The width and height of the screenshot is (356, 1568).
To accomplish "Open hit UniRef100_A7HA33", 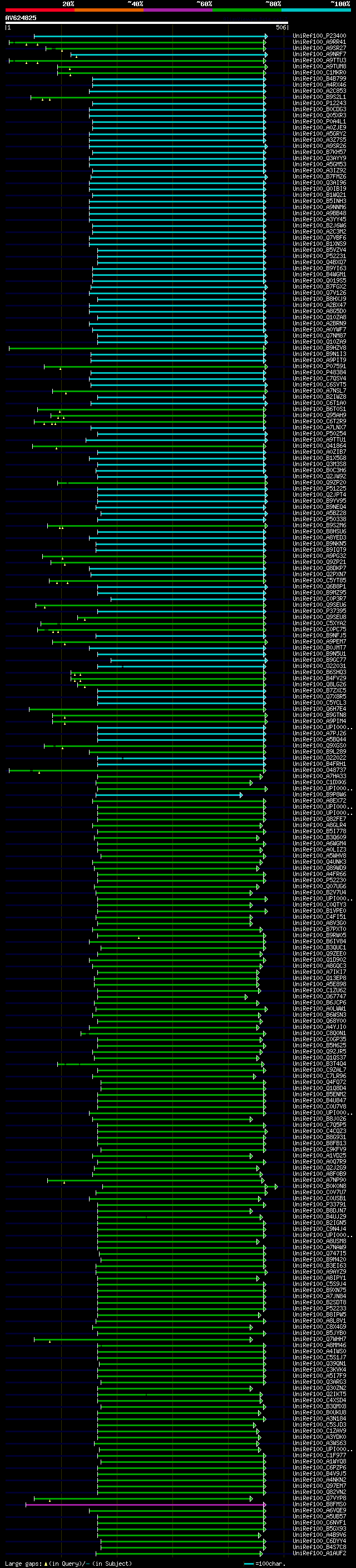I will (319, 776).
